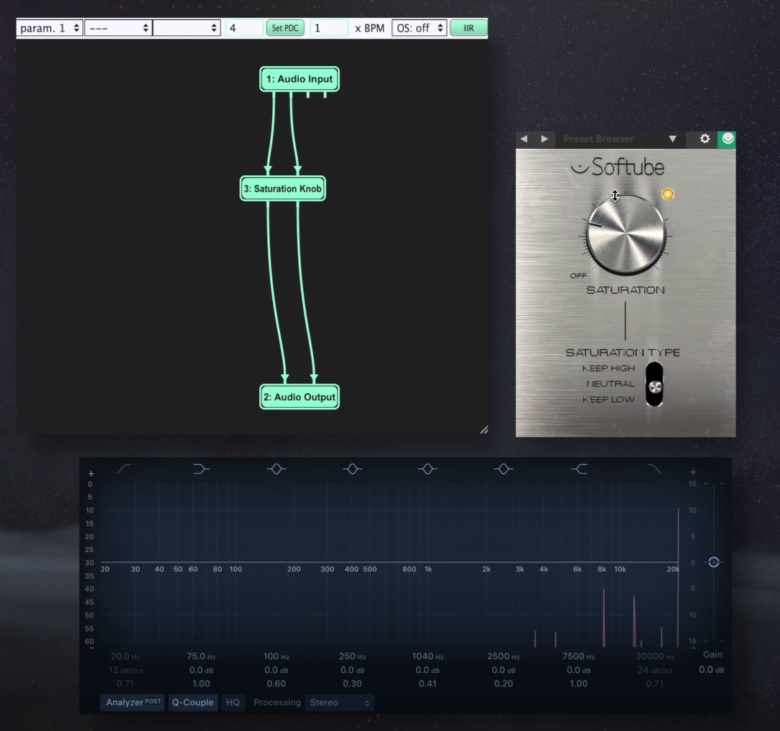Click the PDC value field showing 4

pos(244,28)
